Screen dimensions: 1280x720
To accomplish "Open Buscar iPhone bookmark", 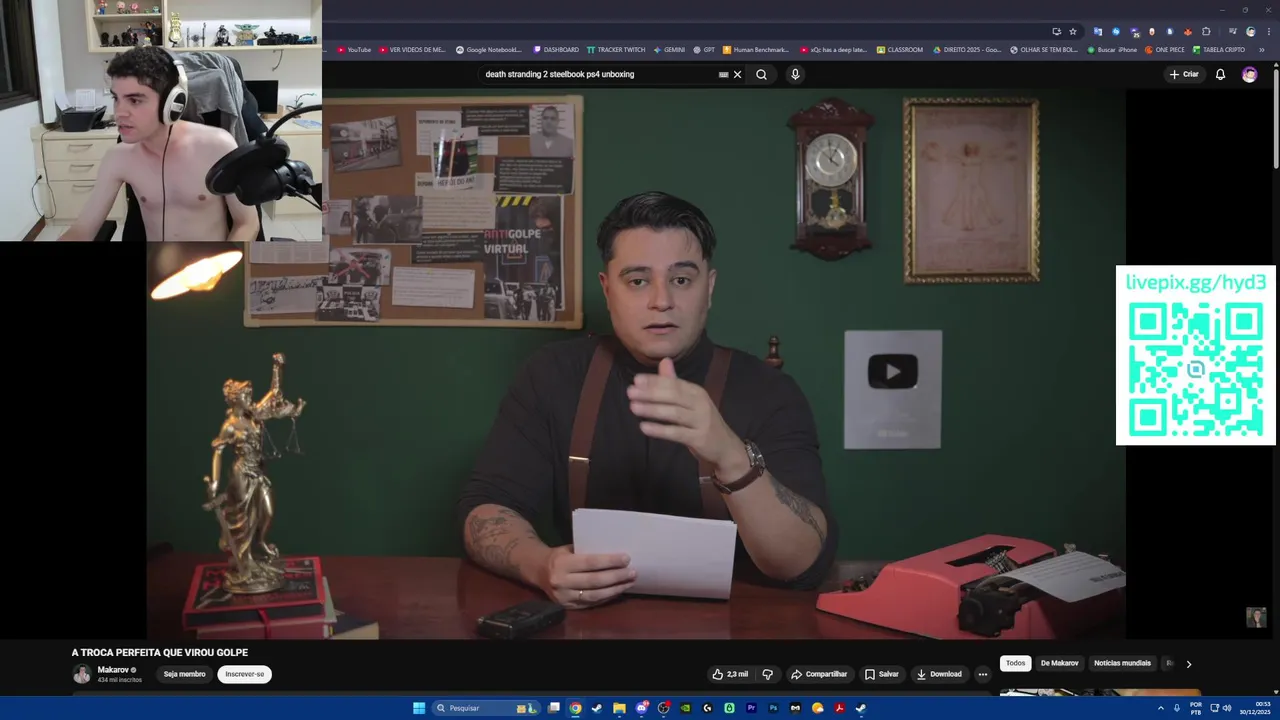I will [x=1112, y=49].
